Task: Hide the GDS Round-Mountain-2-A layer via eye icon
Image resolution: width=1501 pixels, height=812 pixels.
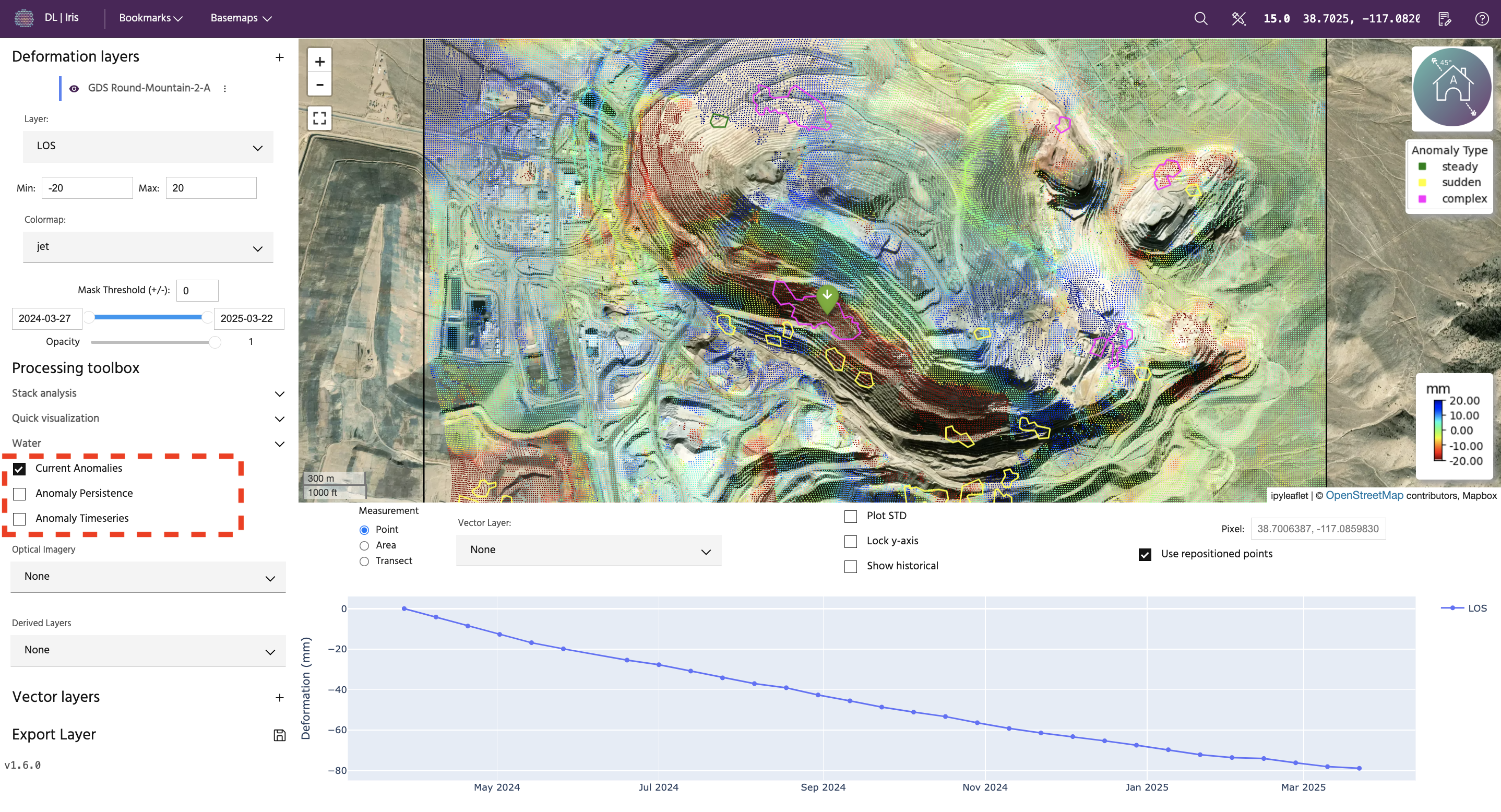Action: click(x=74, y=89)
